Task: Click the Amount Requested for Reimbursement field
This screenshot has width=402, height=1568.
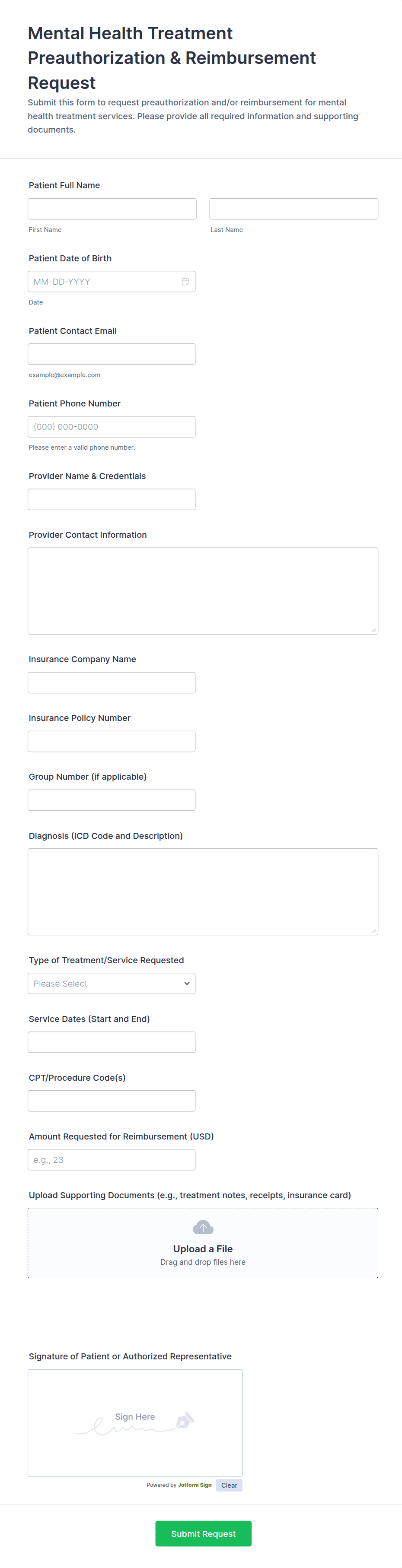Action: coord(112,1159)
